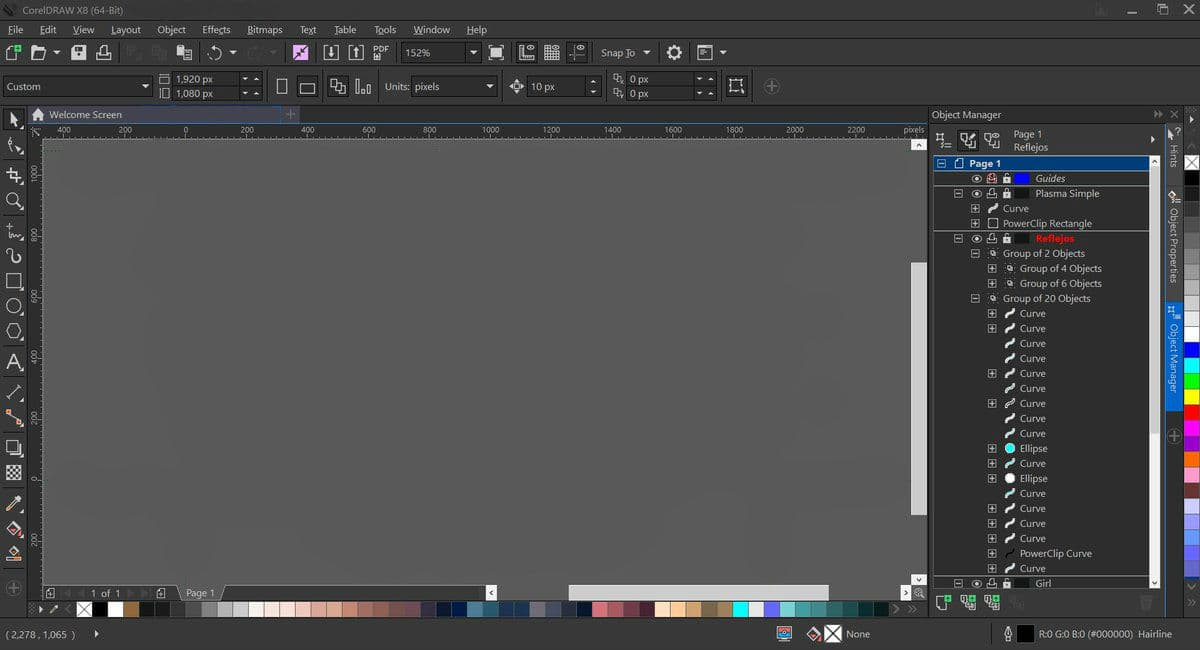This screenshot has width=1200, height=650.
Task: Expand the PowerClip Rectangle item
Action: coord(975,223)
